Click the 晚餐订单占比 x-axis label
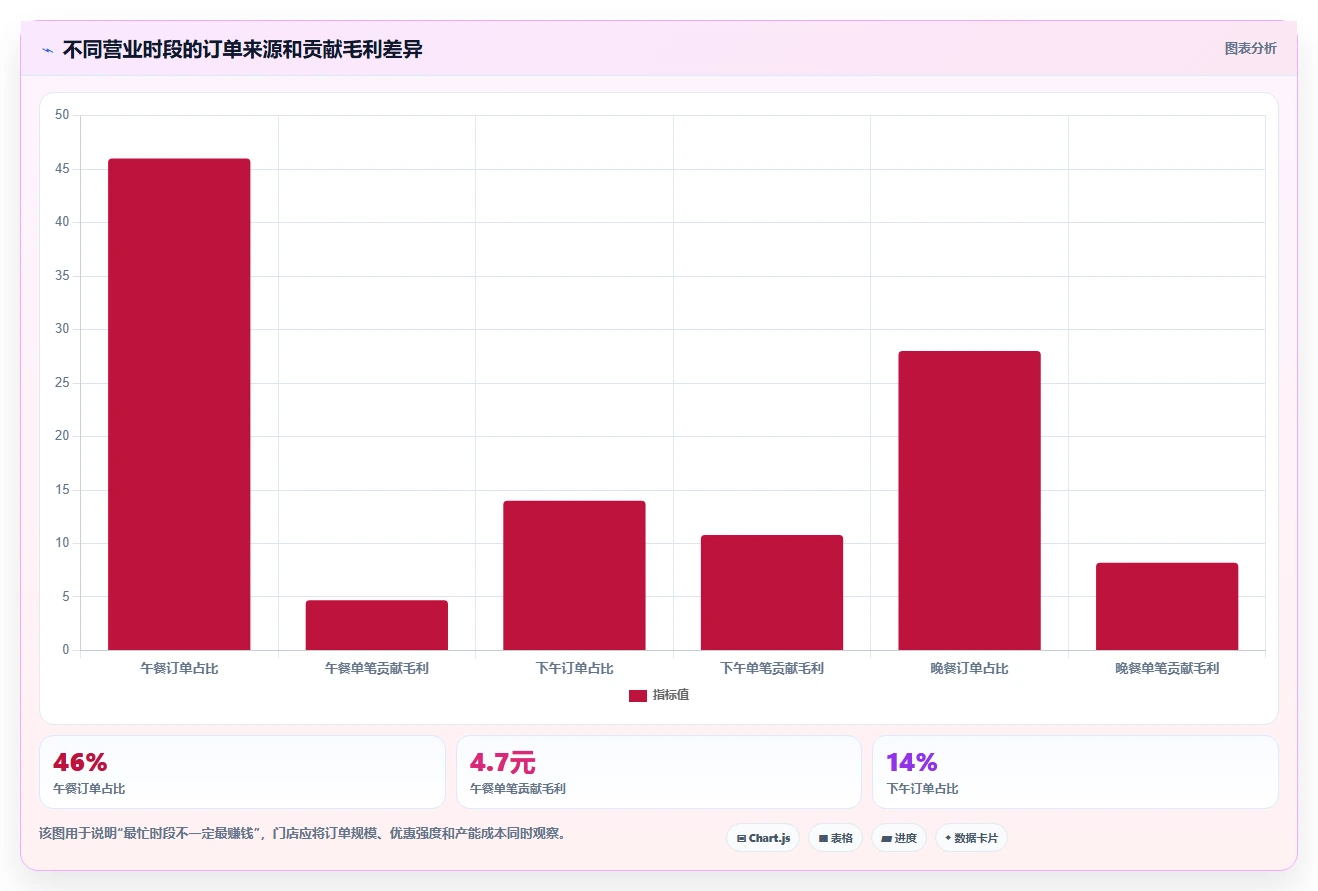The width and height of the screenshot is (1318, 891). [969, 668]
